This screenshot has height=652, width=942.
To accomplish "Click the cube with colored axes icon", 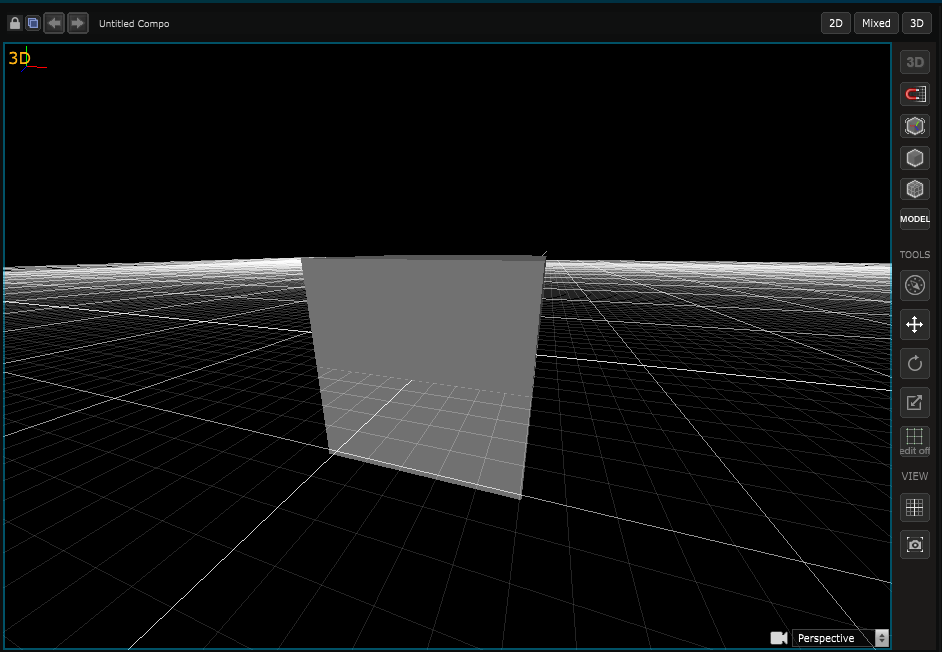I will tap(915, 126).
